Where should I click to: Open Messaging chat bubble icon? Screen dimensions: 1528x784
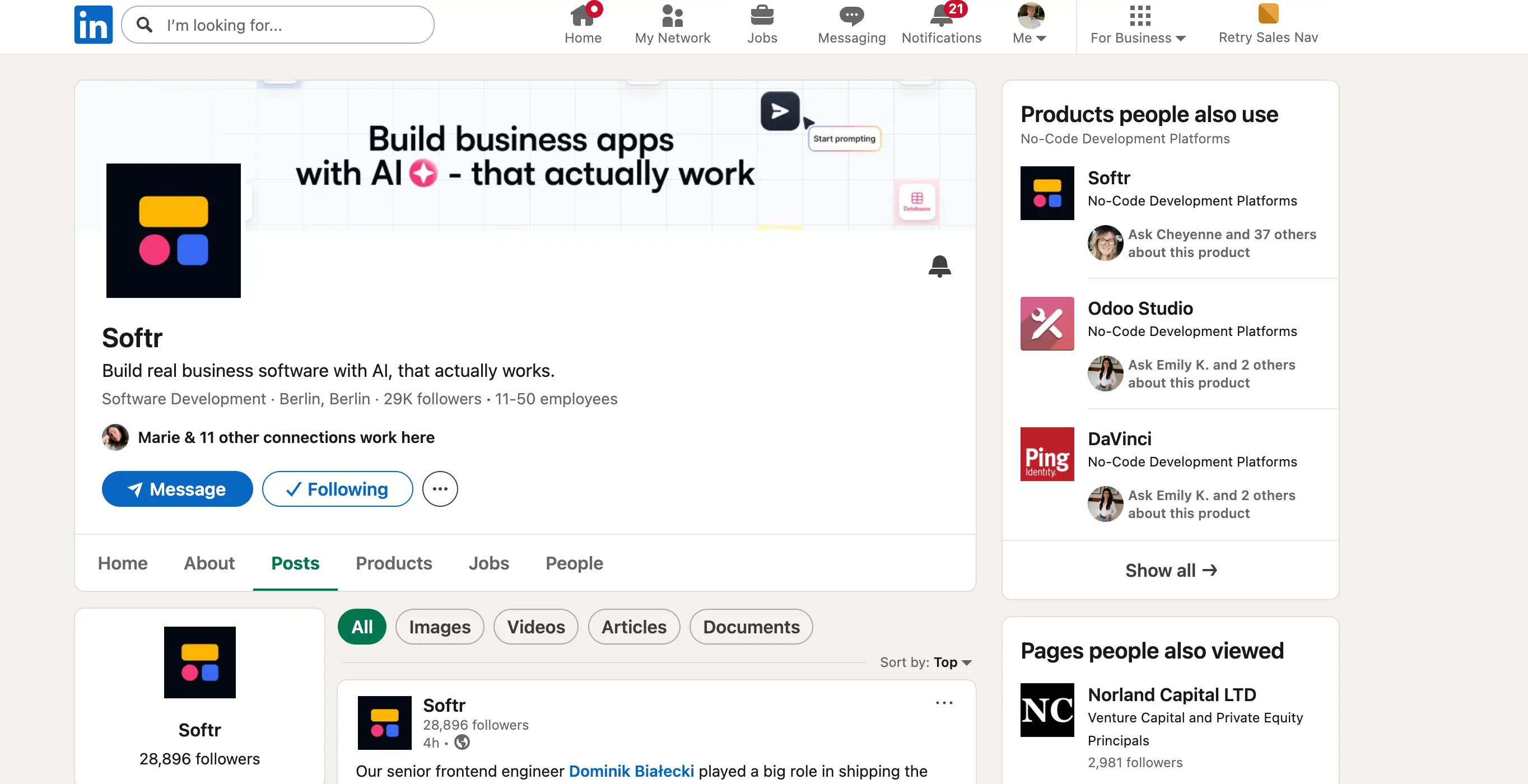point(851,16)
